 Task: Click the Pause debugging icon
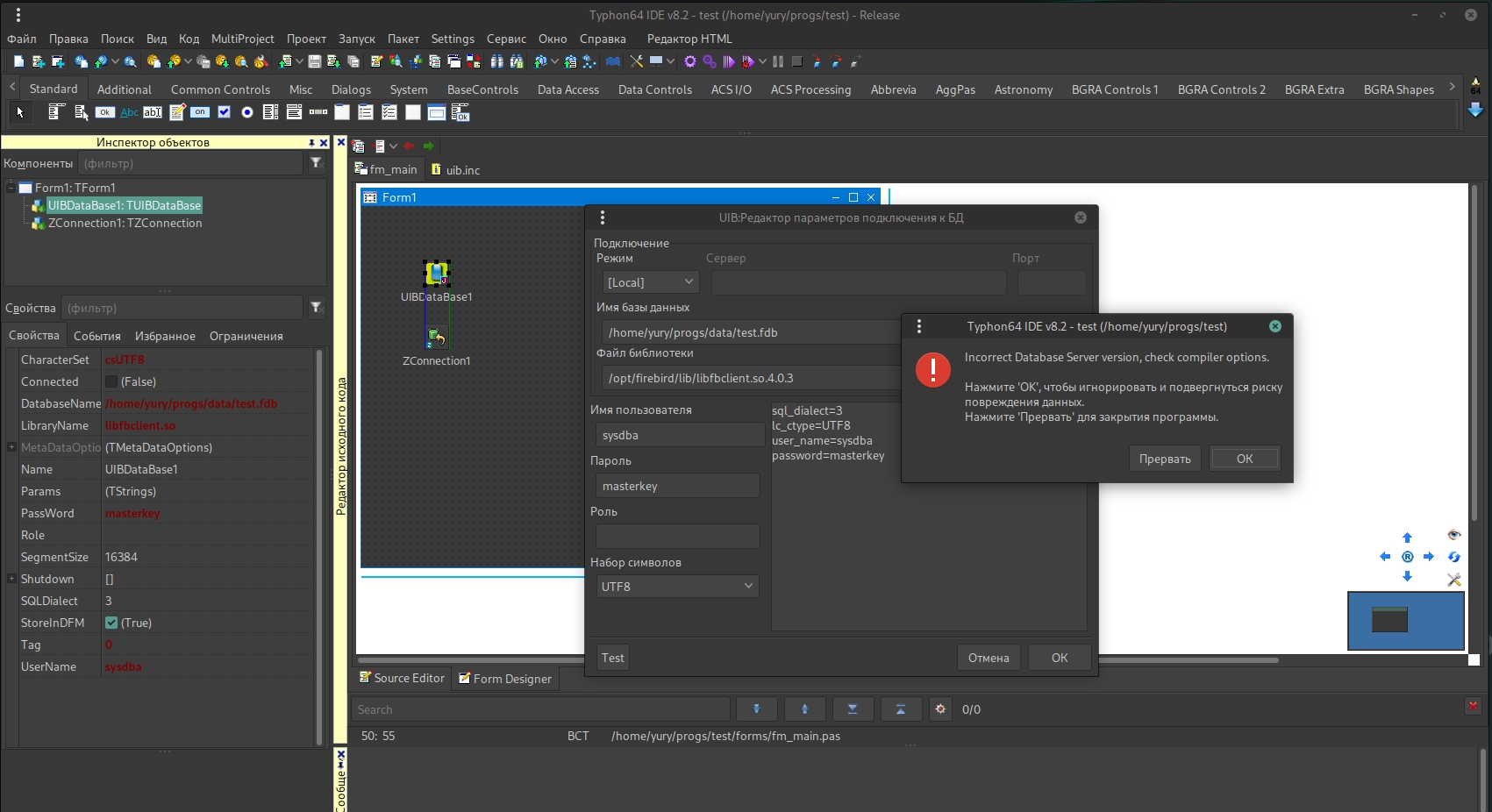coord(778,61)
